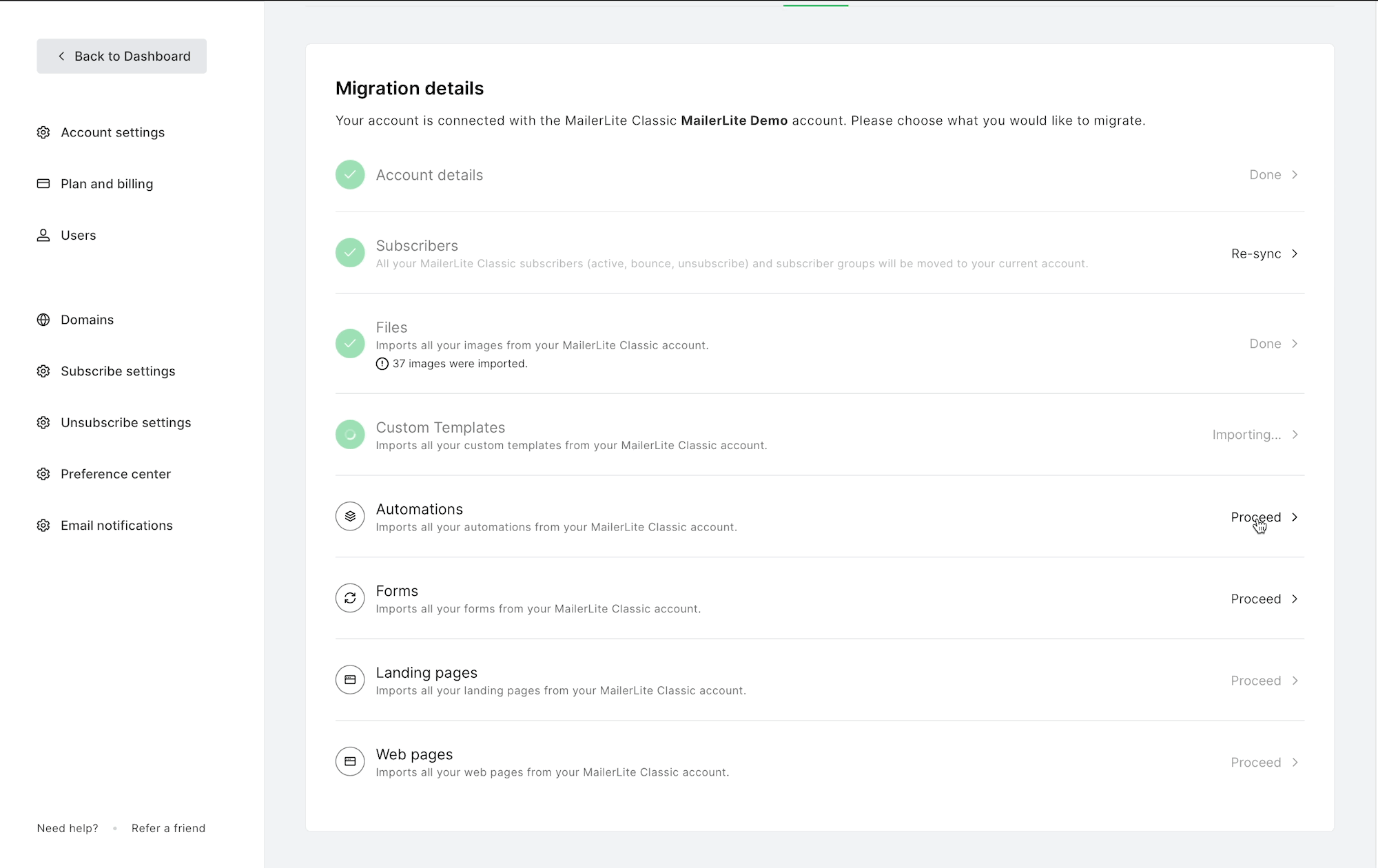Expand the Web pages row chevron
The image size is (1378, 868).
coord(1295,762)
